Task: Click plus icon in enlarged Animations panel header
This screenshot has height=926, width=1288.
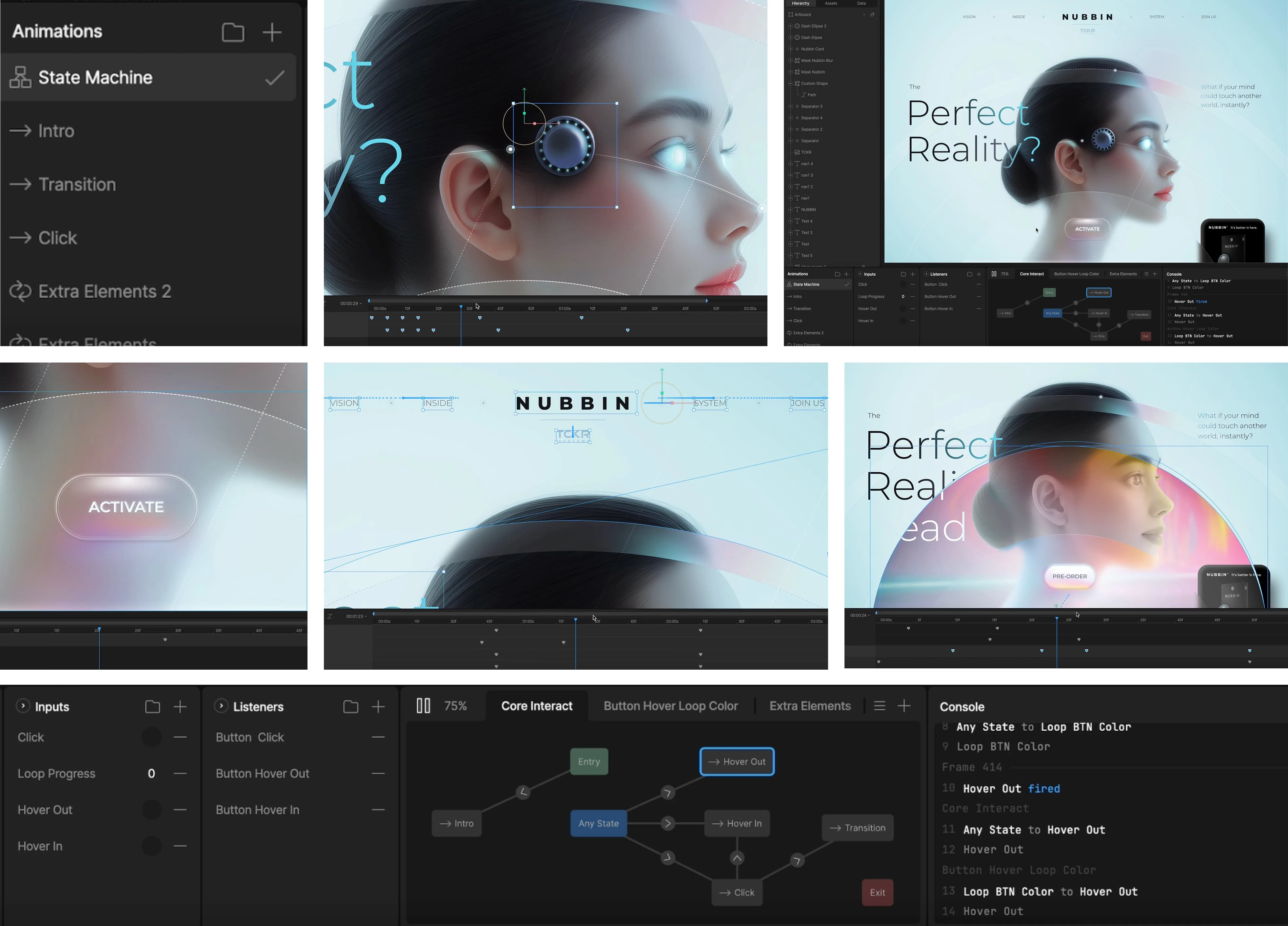Action: 272,32
